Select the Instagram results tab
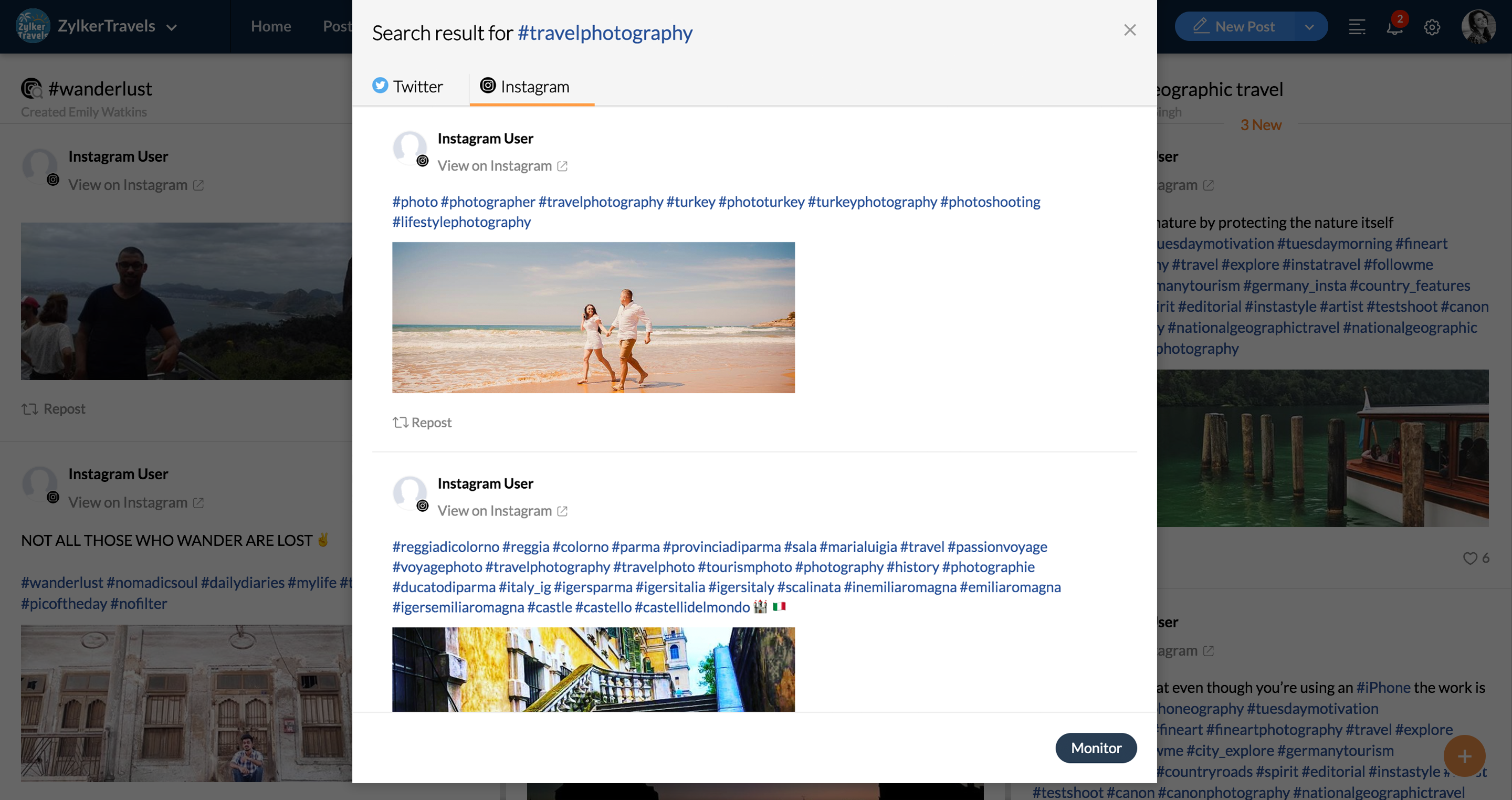 point(525,86)
